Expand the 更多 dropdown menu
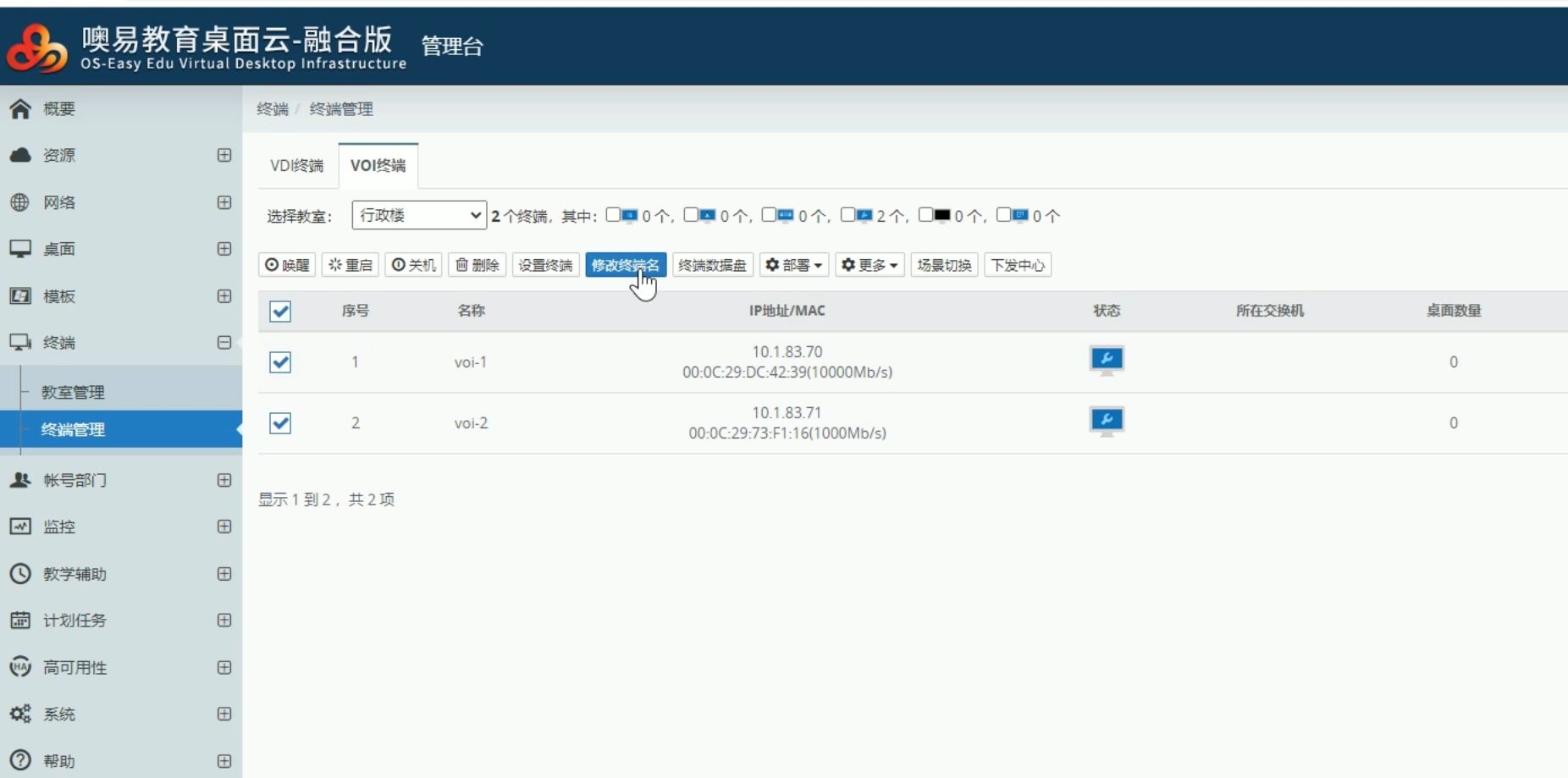This screenshot has height=778, width=1568. [x=869, y=265]
